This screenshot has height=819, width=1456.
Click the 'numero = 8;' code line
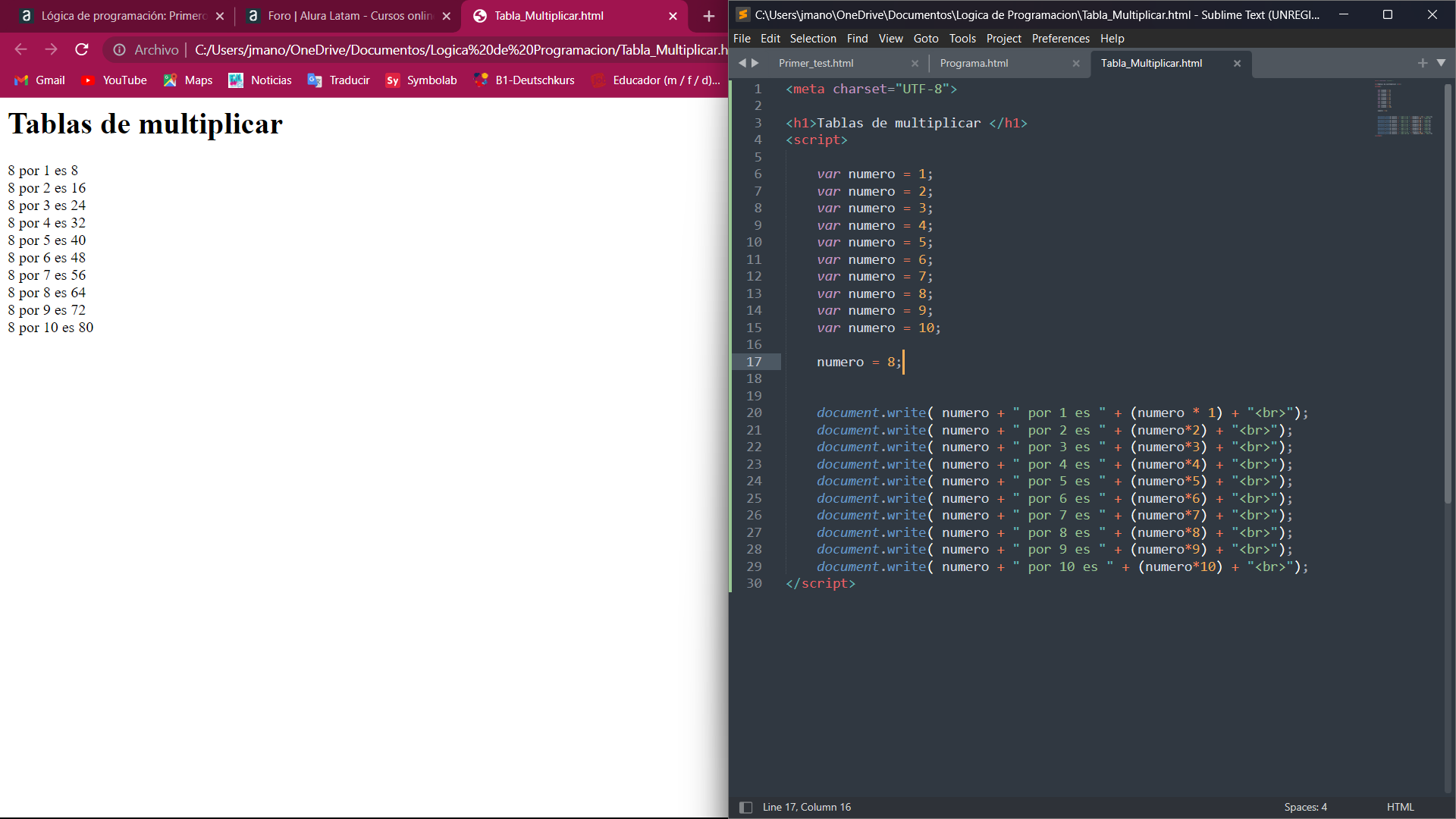pyautogui.click(x=859, y=362)
